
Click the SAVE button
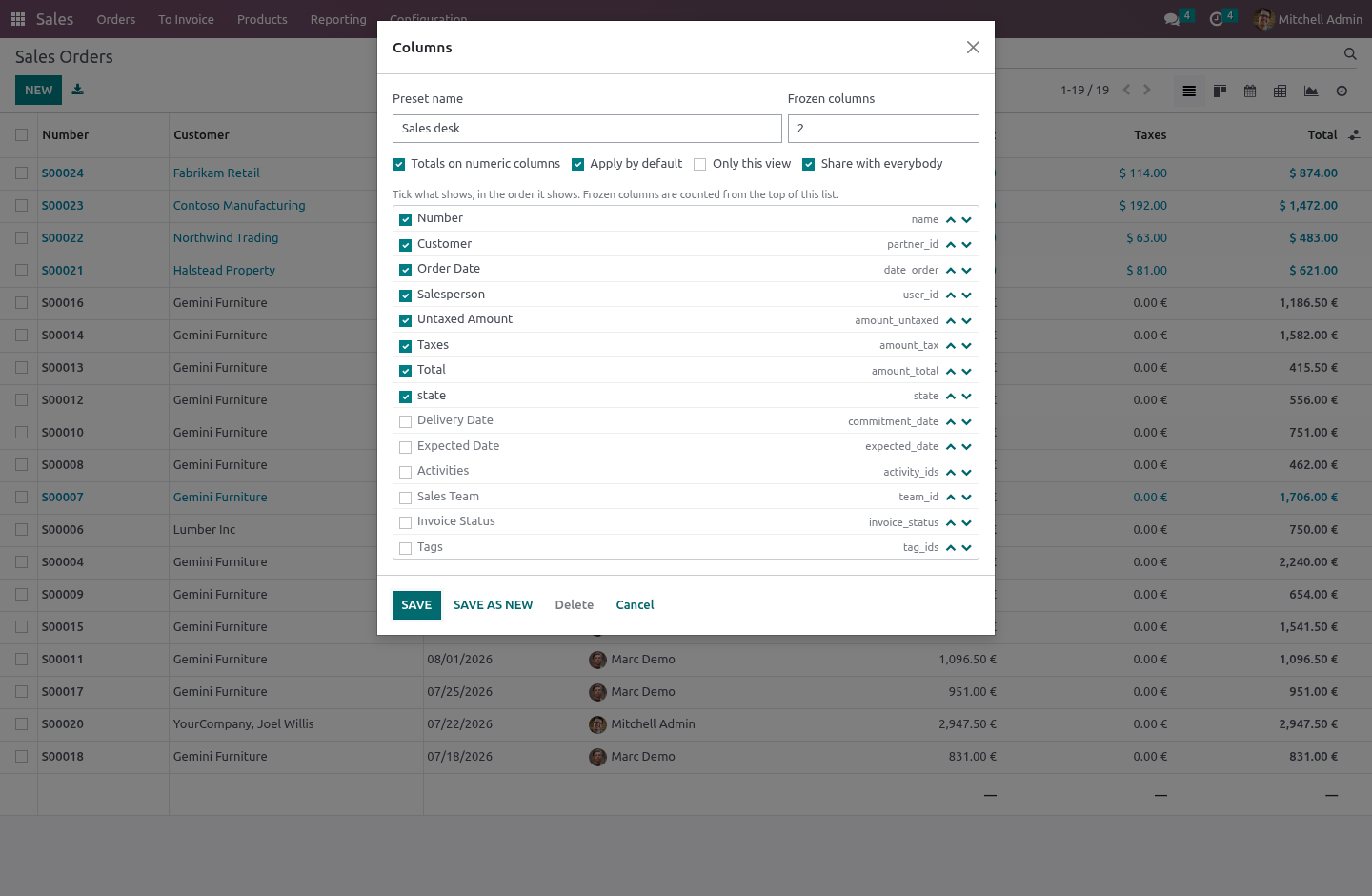pyautogui.click(x=416, y=605)
